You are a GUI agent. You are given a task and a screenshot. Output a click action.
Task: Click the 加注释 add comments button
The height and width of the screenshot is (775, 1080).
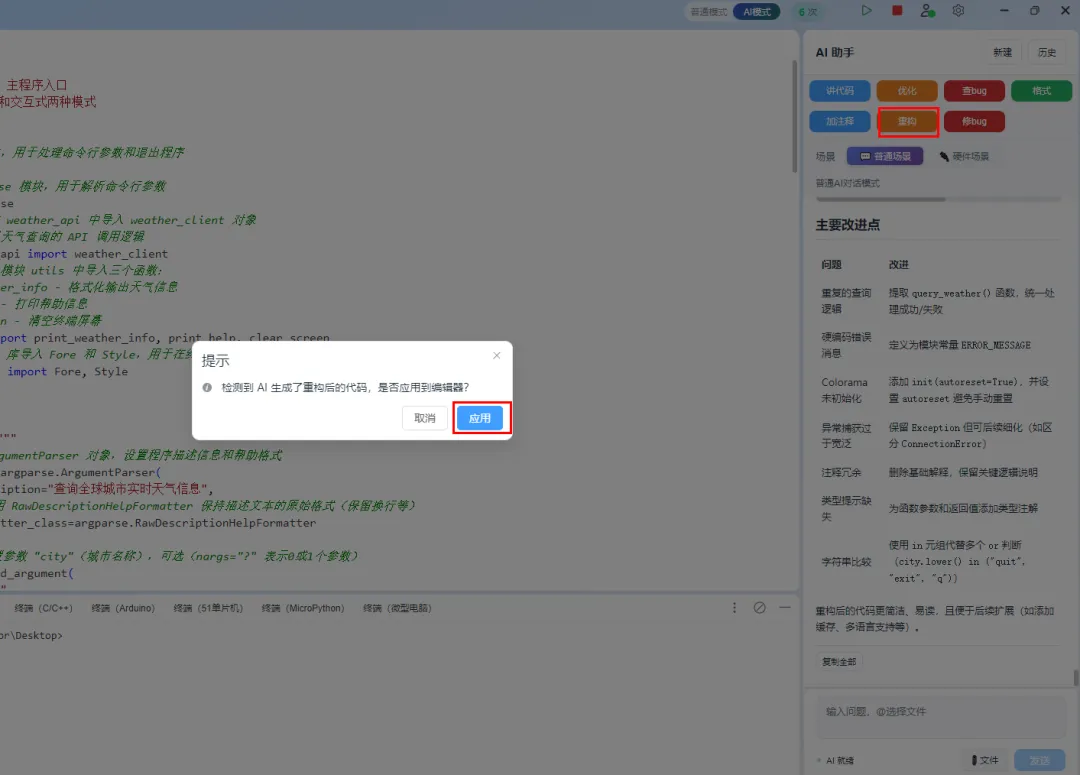840,121
